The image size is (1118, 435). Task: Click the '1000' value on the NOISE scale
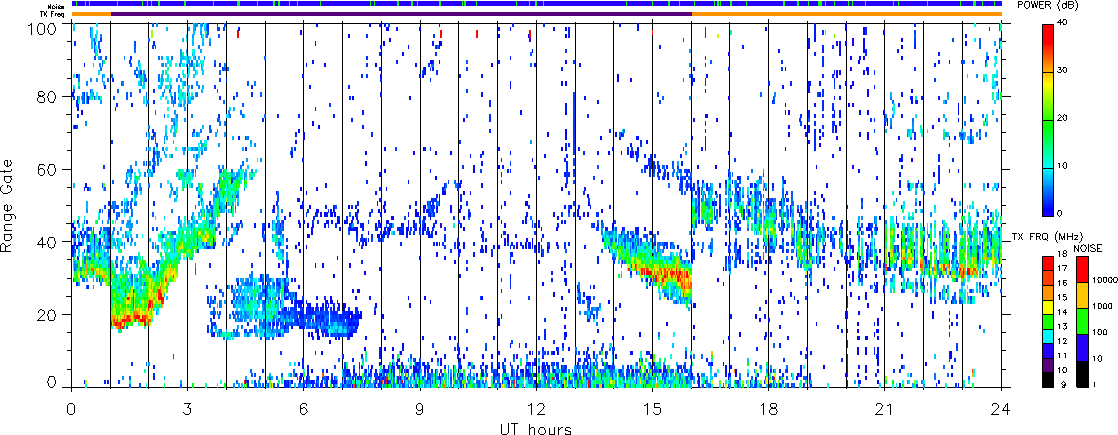pos(1102,306)
